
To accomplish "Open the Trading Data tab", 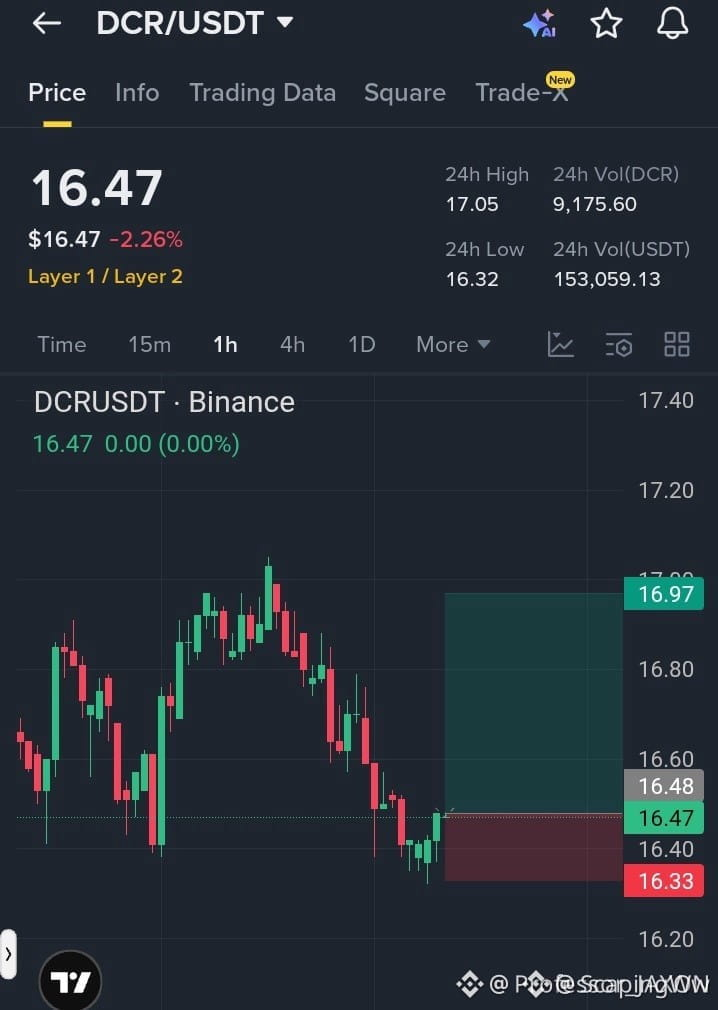I will click(x=263, y=93).
